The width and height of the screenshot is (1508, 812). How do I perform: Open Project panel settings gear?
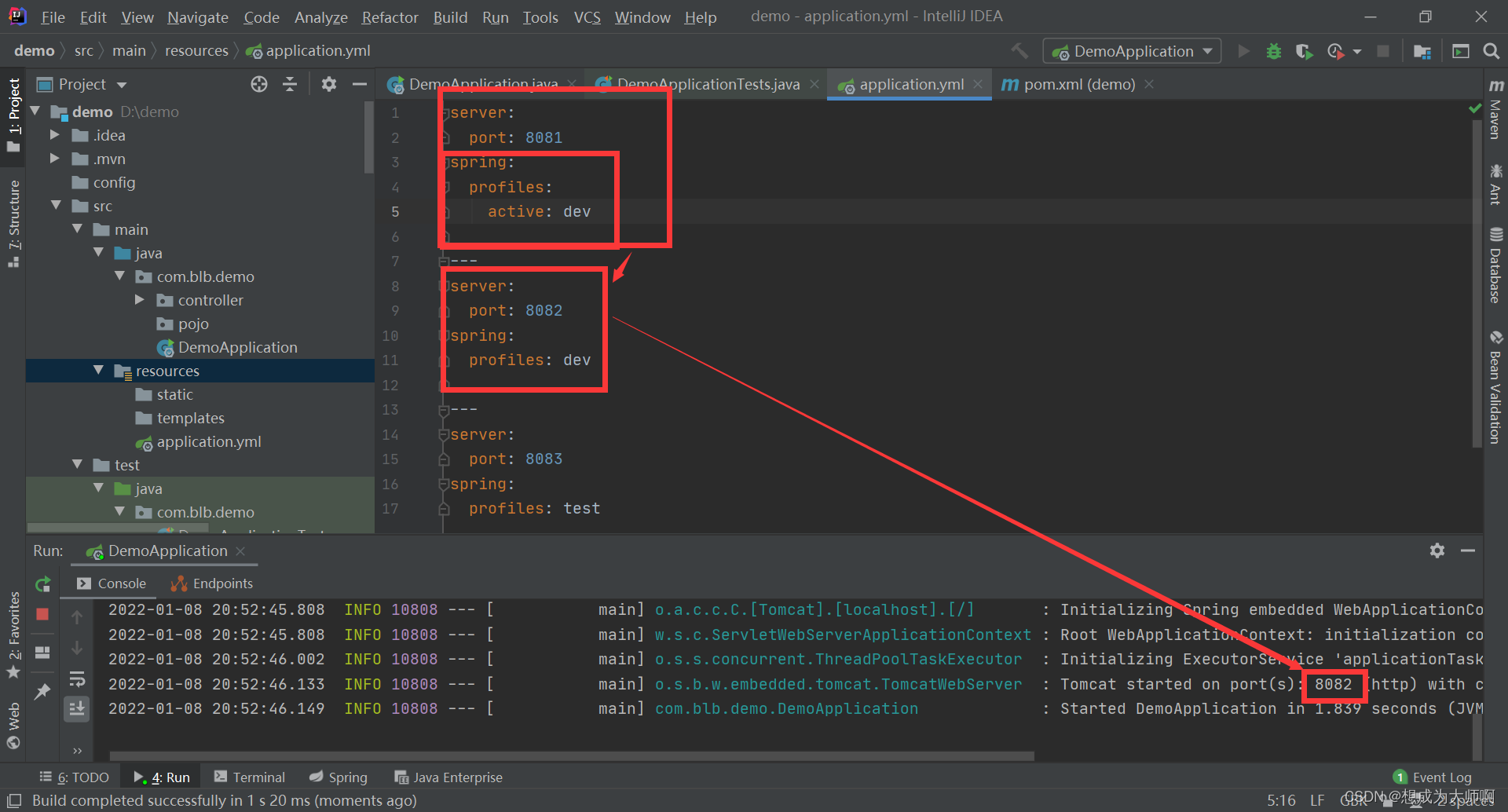[329, 84]
